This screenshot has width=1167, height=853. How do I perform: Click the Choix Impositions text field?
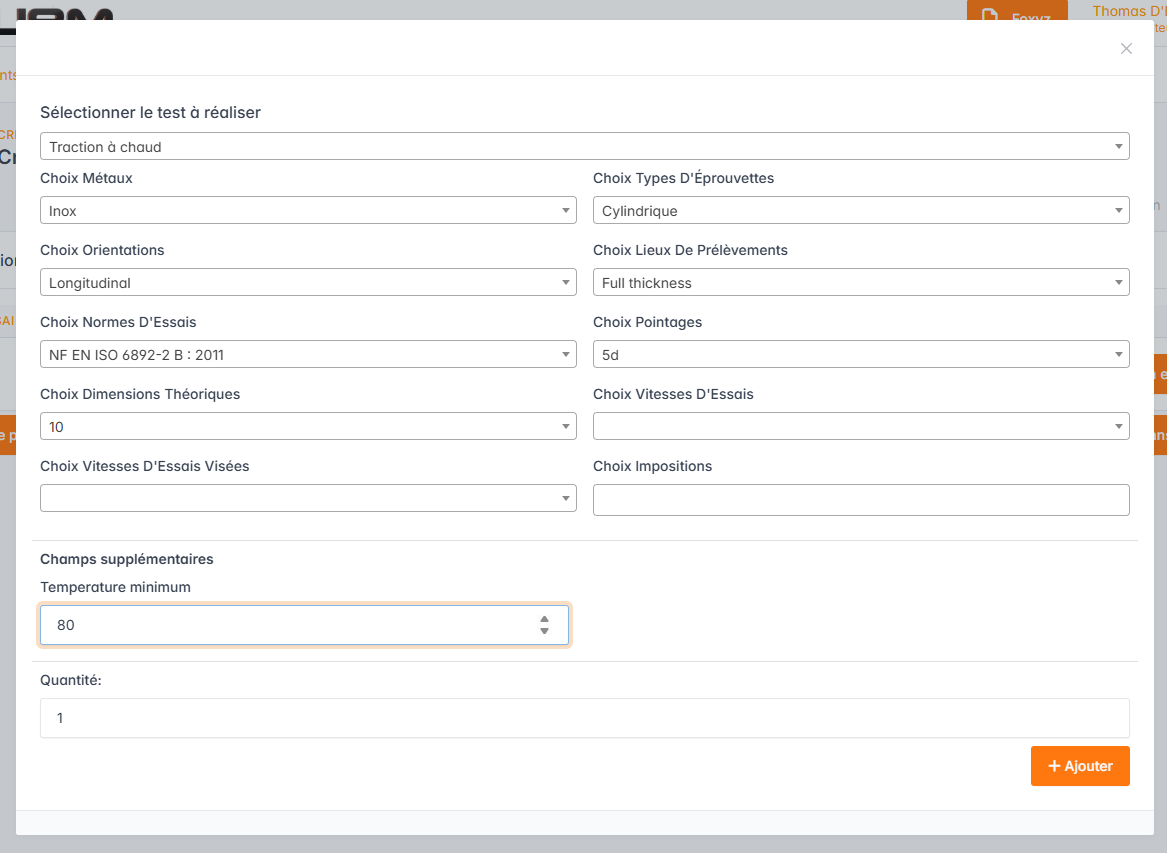[860, 500]
